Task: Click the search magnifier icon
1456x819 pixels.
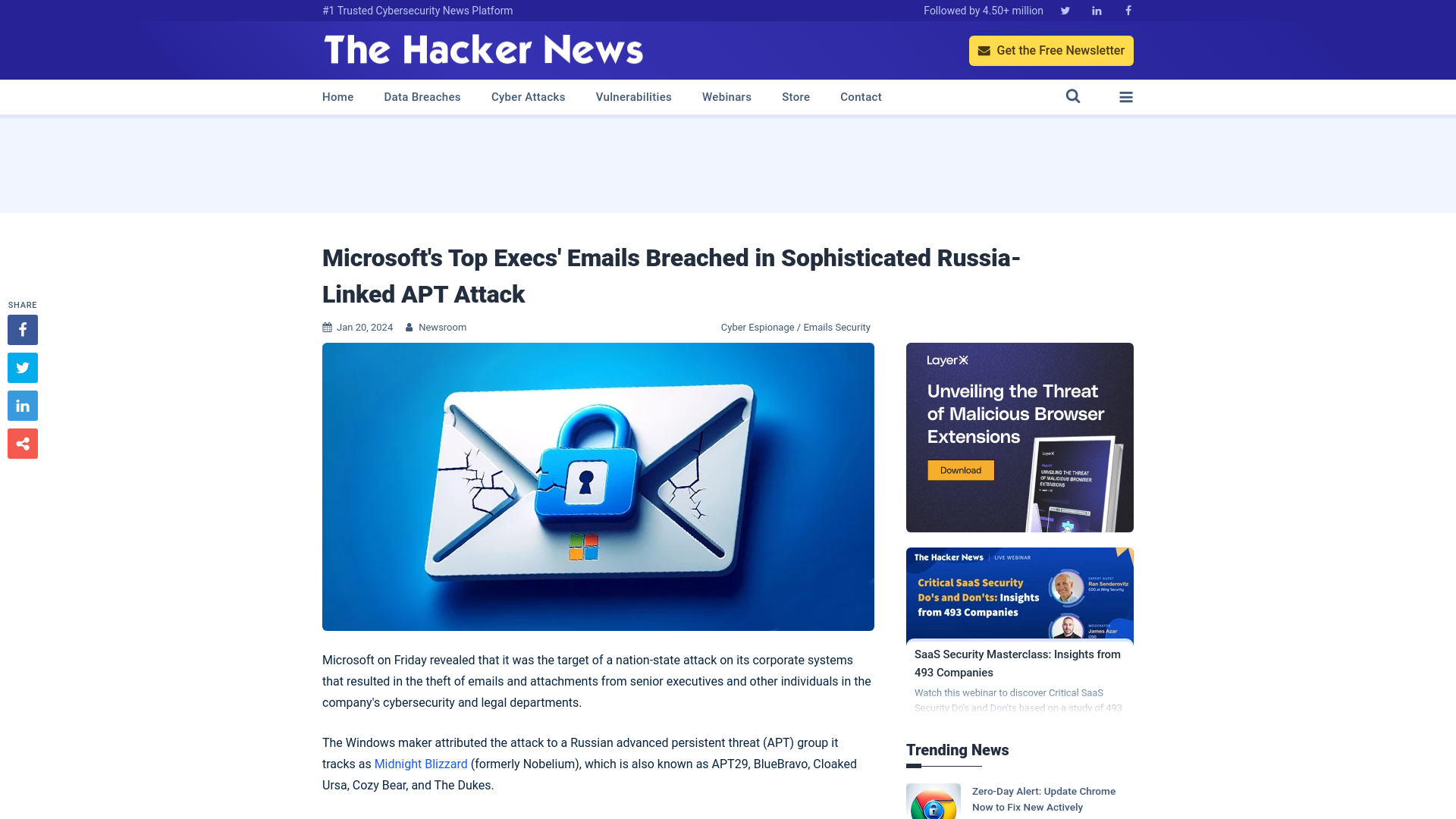Action: (x=1073, y=96)
